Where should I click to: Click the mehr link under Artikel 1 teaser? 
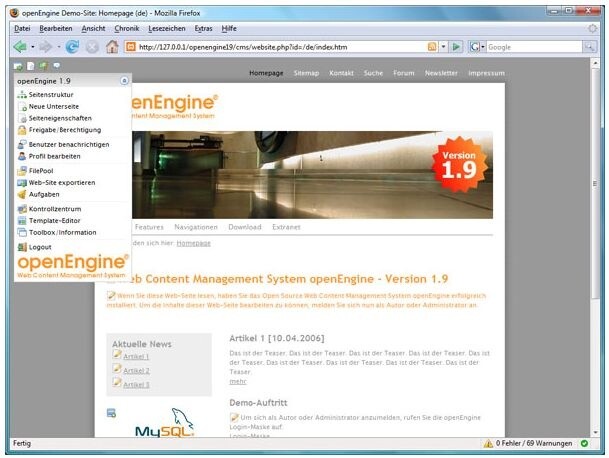pyautogui.click(x=238, y=381)
